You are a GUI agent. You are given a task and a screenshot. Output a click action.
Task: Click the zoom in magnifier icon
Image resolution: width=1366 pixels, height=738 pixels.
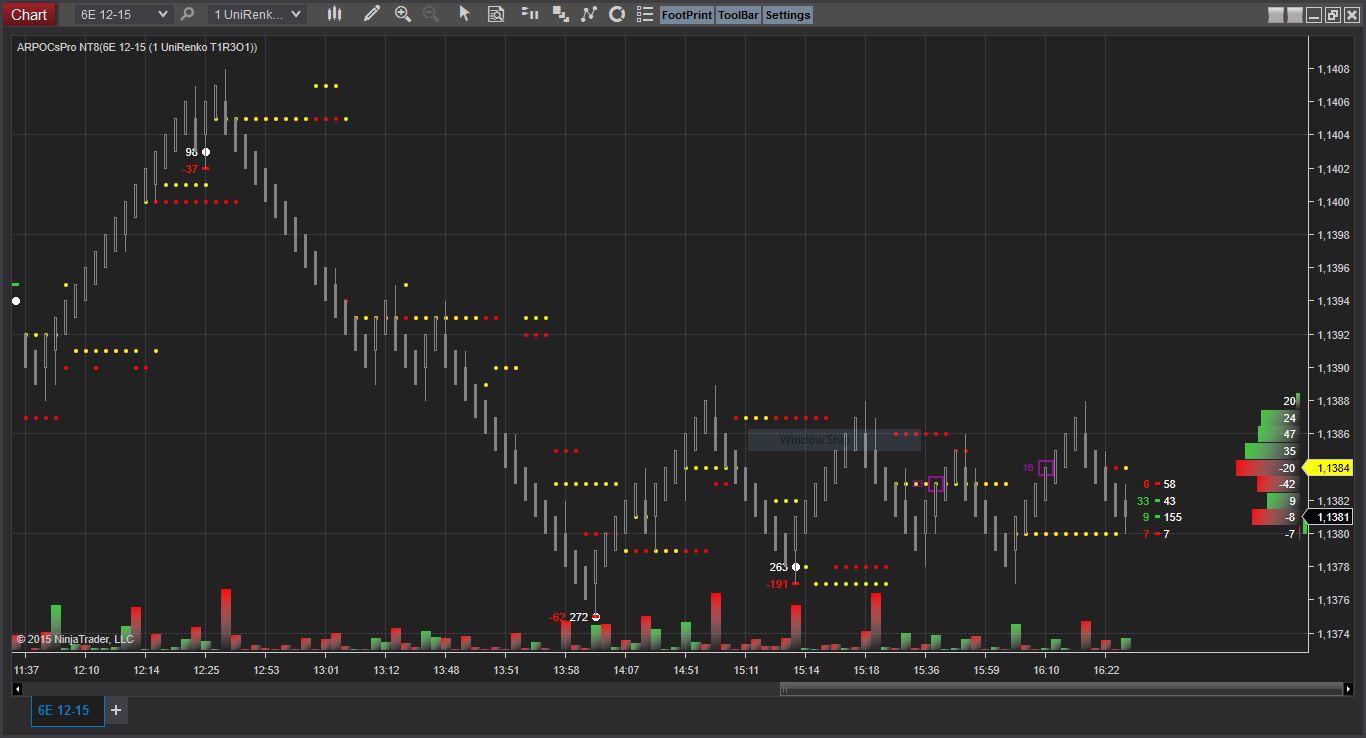pyautogui.click(x=403, y=14)
